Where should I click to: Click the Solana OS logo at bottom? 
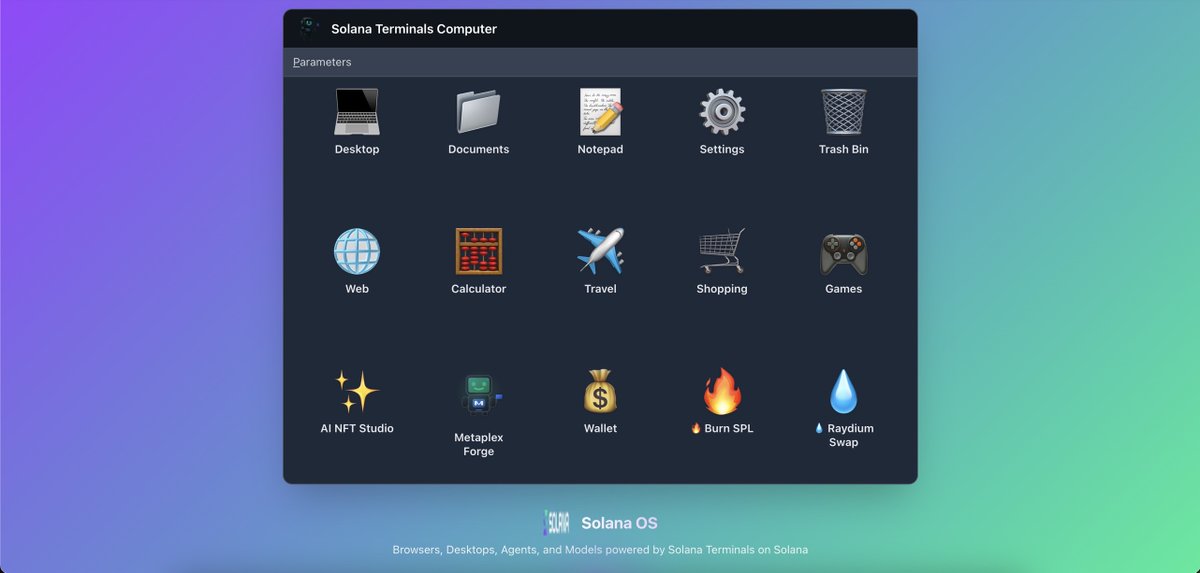coord(557,523)
